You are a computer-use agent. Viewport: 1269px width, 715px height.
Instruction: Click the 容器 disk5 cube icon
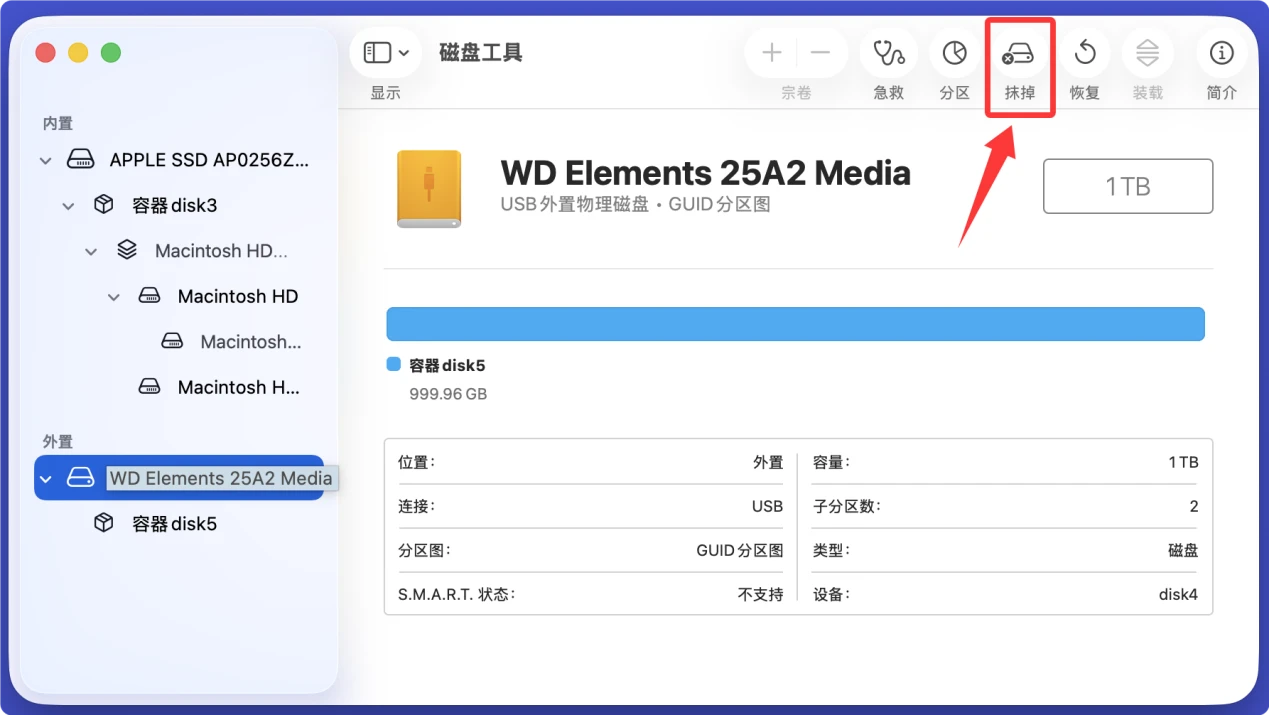103,523
